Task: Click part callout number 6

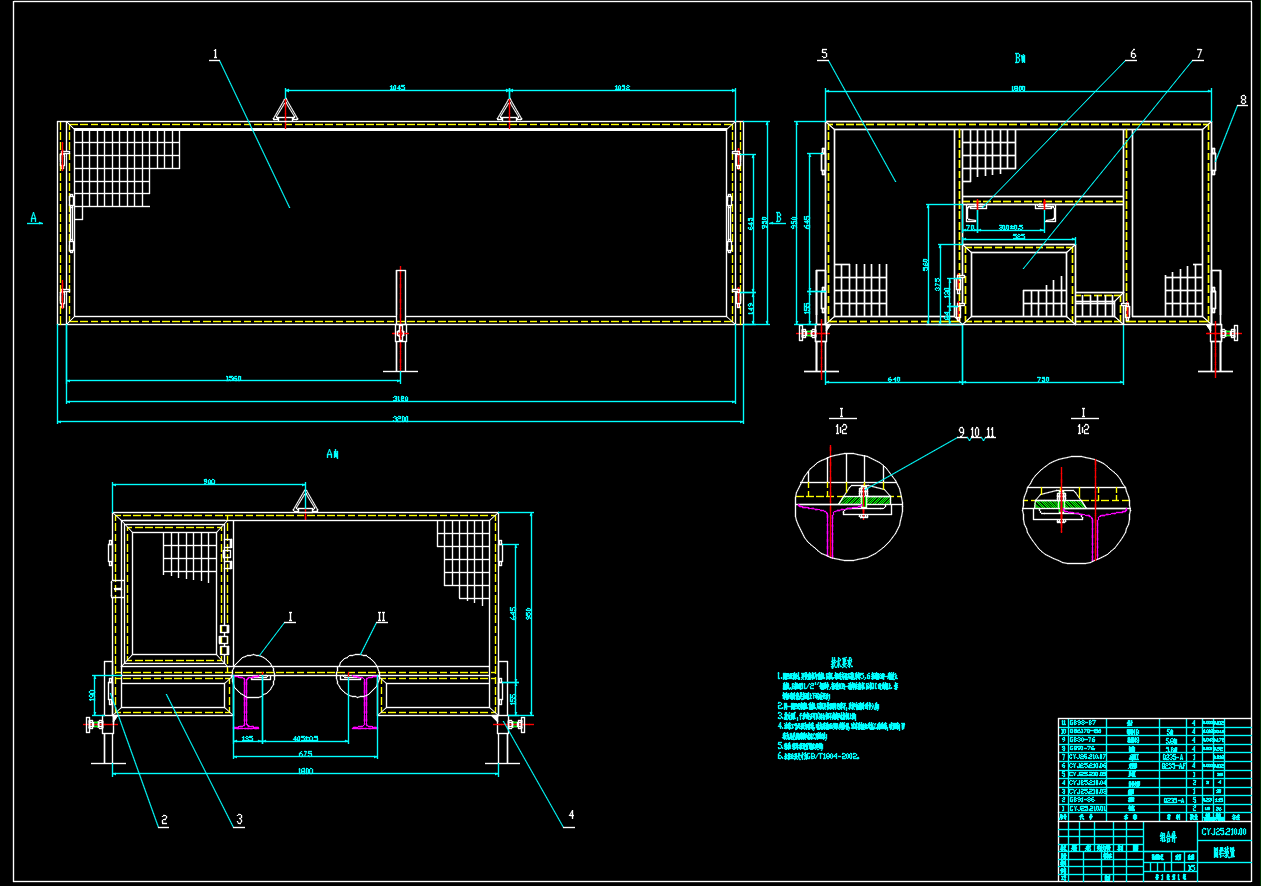Action: (x=1132, y=56)
